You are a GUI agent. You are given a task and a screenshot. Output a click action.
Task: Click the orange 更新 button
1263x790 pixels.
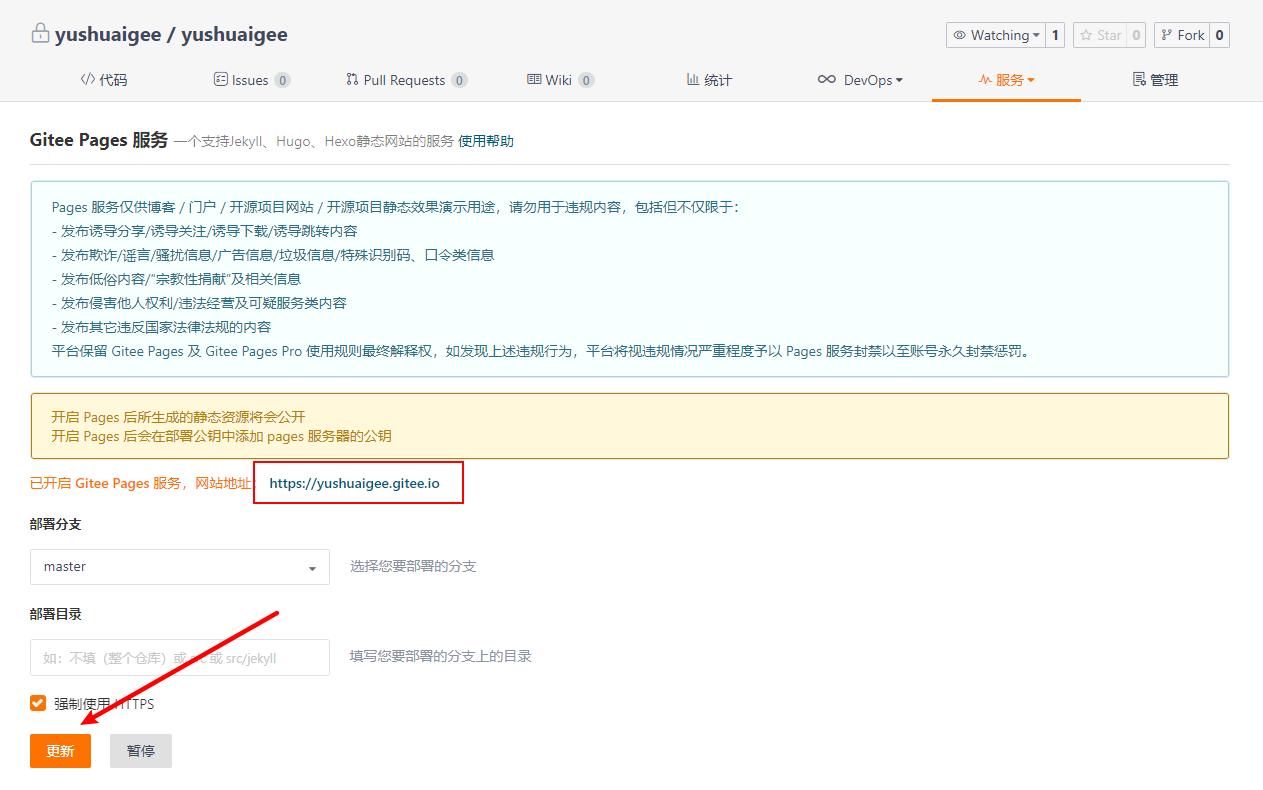pyautogui.click(x=60, y=751)
